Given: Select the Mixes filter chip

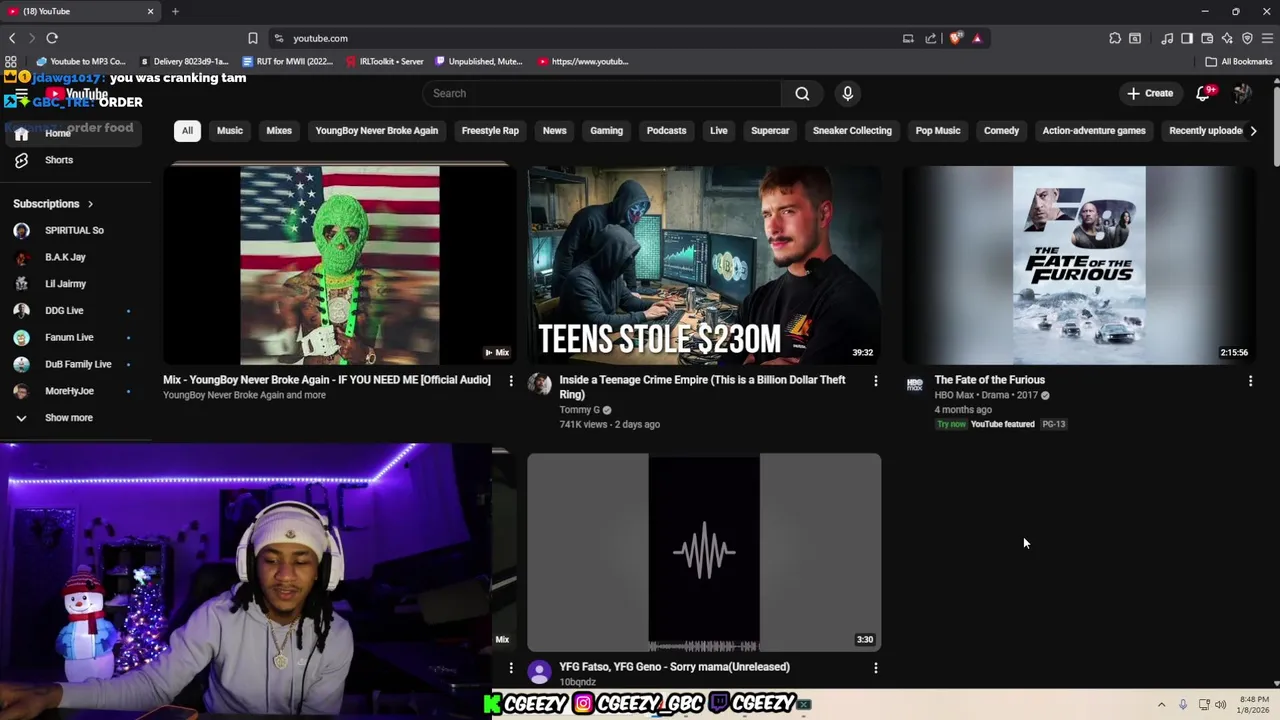Looking at the screenshot, I should tap(279, 130).
